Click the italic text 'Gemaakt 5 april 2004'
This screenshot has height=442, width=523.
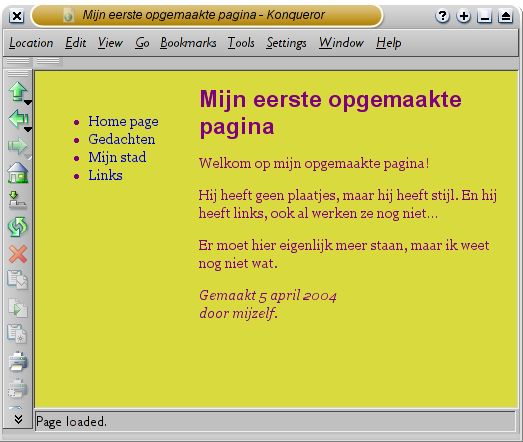coord(268,296)
